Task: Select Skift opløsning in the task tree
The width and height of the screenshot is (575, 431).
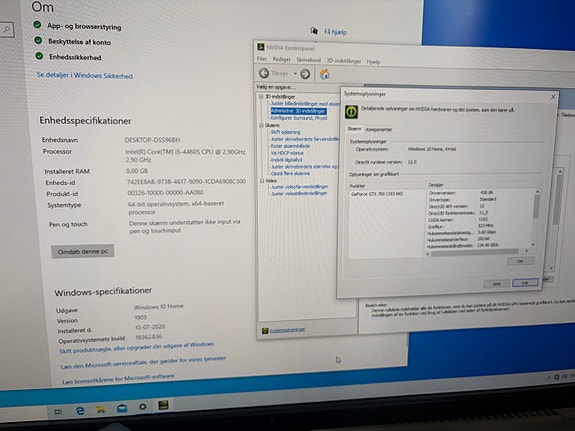Action: tap(285, 132)
